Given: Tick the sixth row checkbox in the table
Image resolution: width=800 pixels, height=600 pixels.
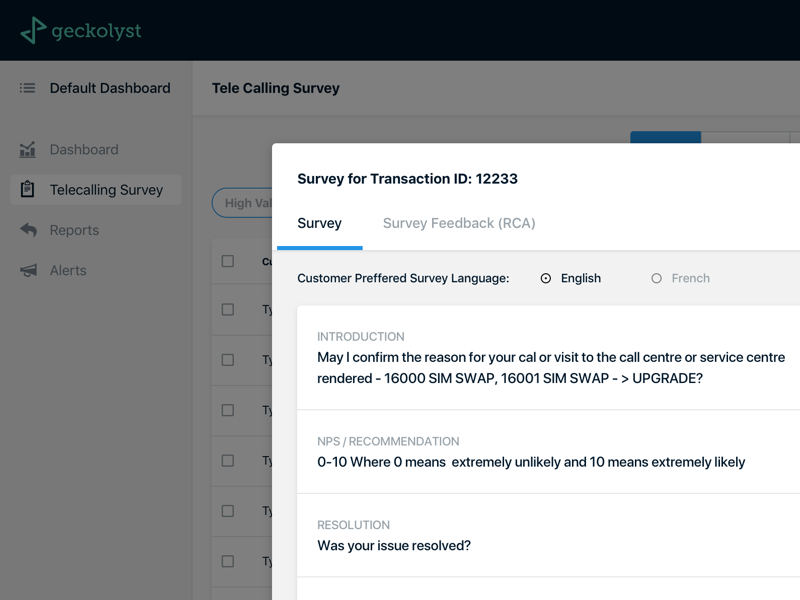Looking at the screenshot, I should [x=228, y=561].
